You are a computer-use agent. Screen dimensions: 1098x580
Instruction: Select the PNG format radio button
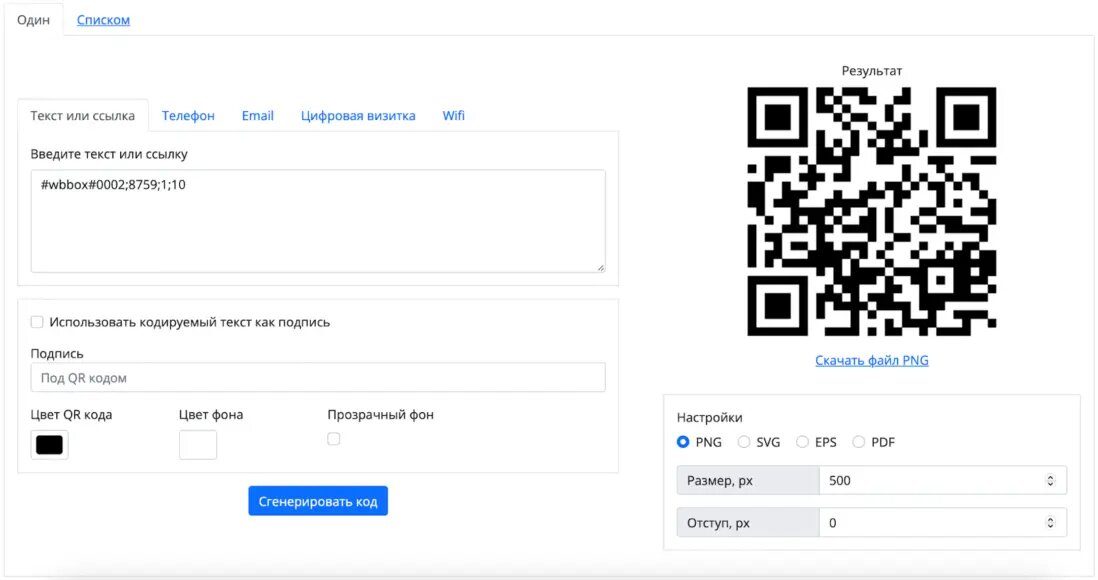click(683, 442)
